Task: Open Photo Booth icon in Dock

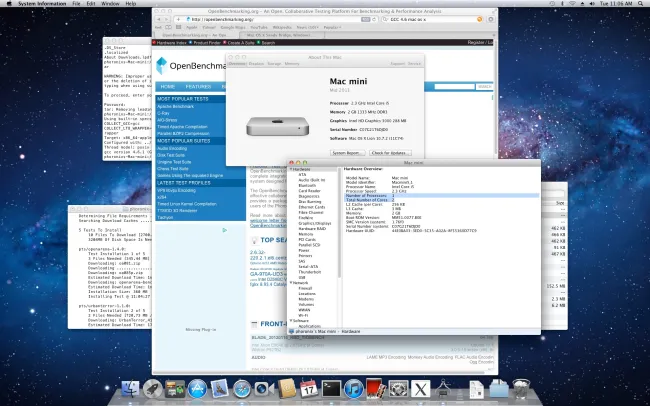Action: click(376, 389)
